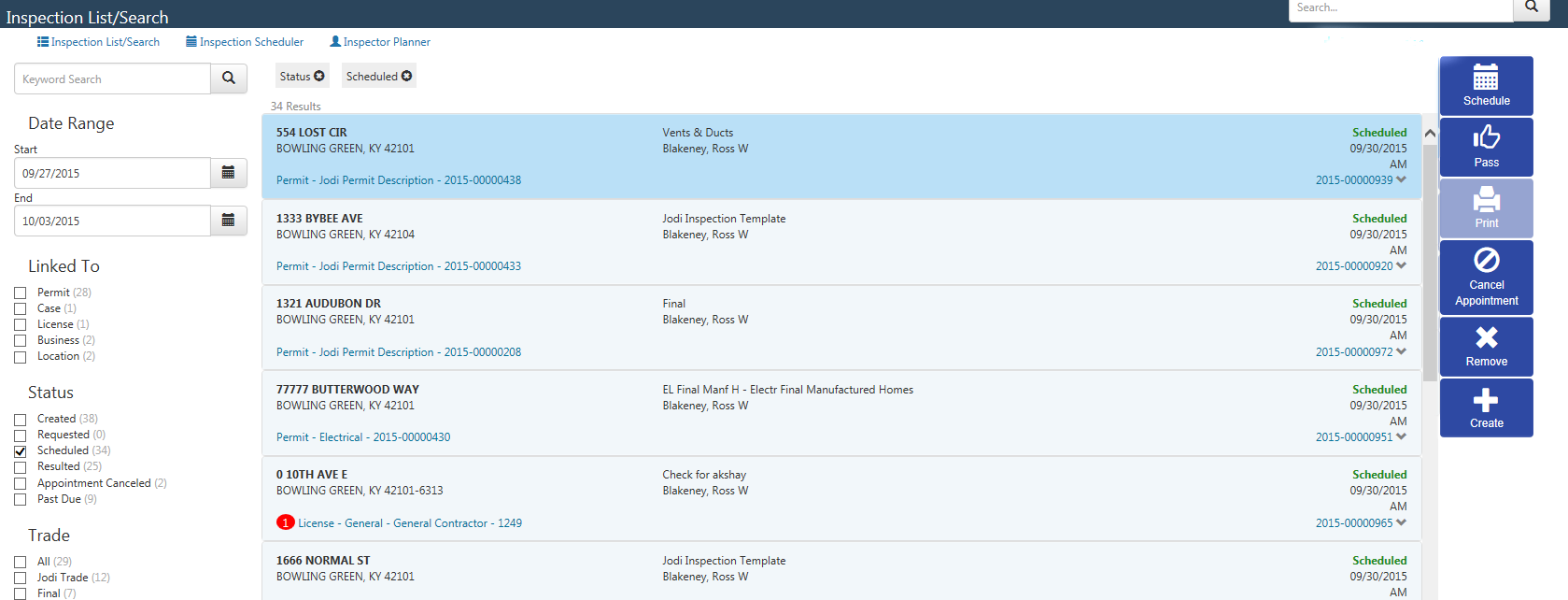Uncheck the Scheduled status checkbox

pos(21,451)
